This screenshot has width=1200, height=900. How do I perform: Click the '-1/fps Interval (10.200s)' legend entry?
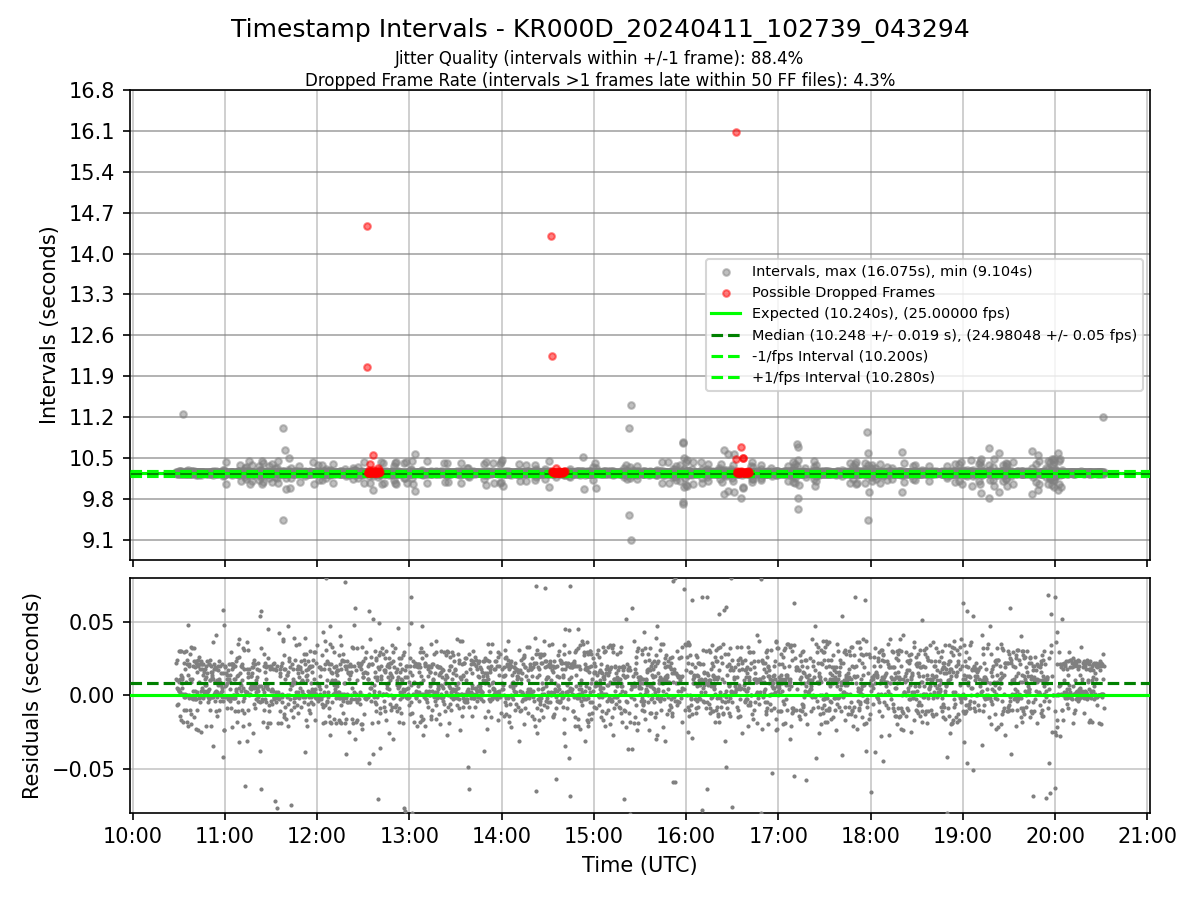click(840, 356)
